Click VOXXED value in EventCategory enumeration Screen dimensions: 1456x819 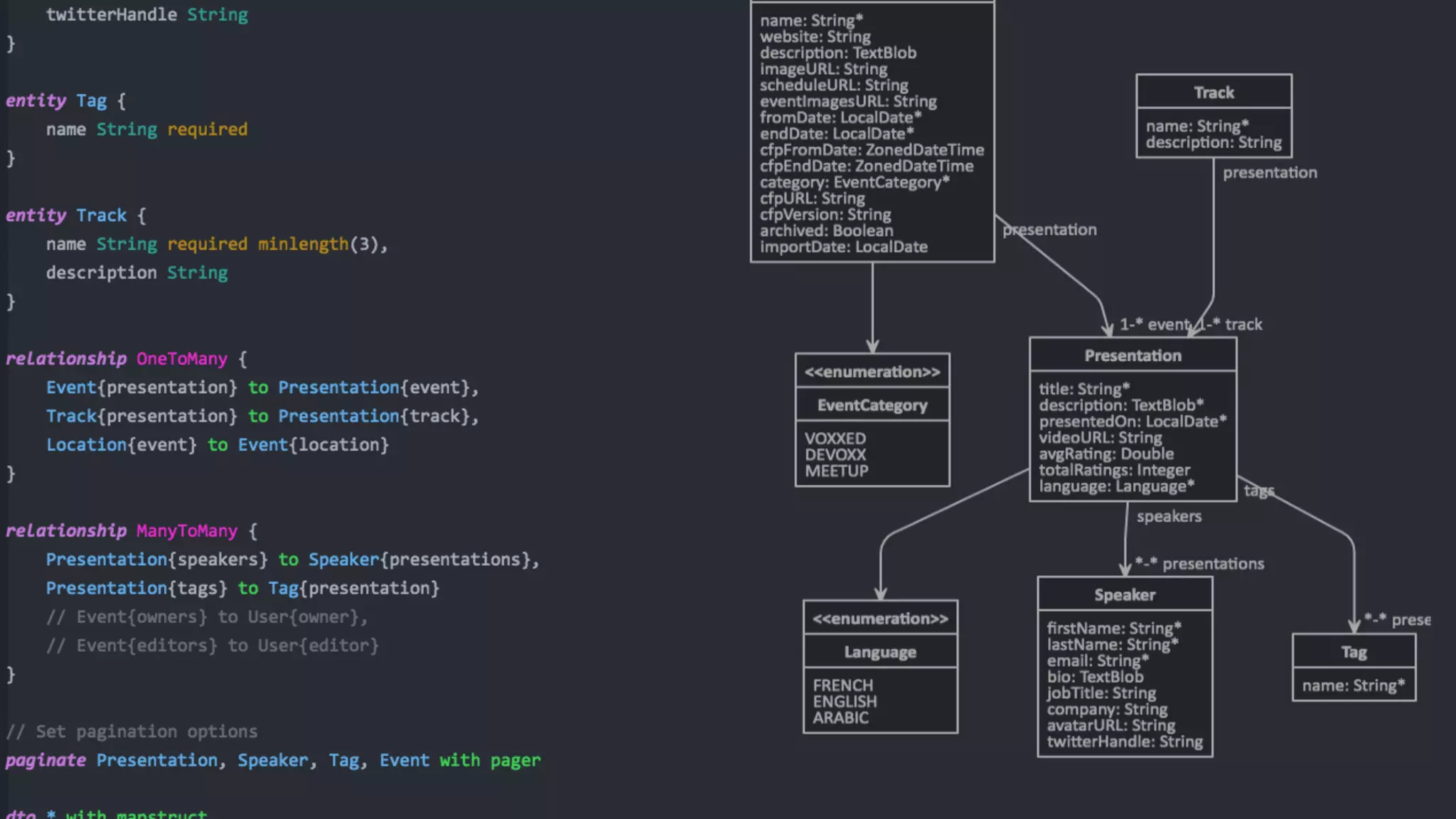click(835, 439)
